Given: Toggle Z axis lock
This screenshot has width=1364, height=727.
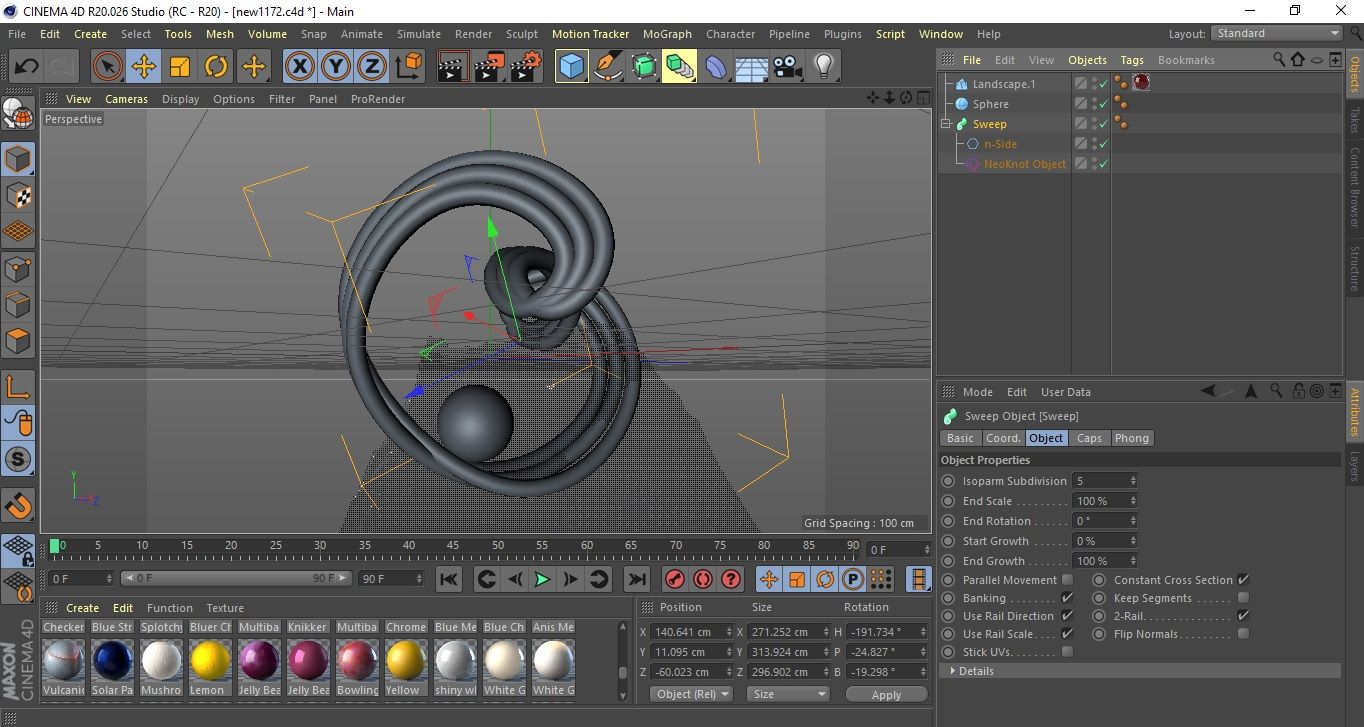Looking at the screenshot, I should [372, 67].
